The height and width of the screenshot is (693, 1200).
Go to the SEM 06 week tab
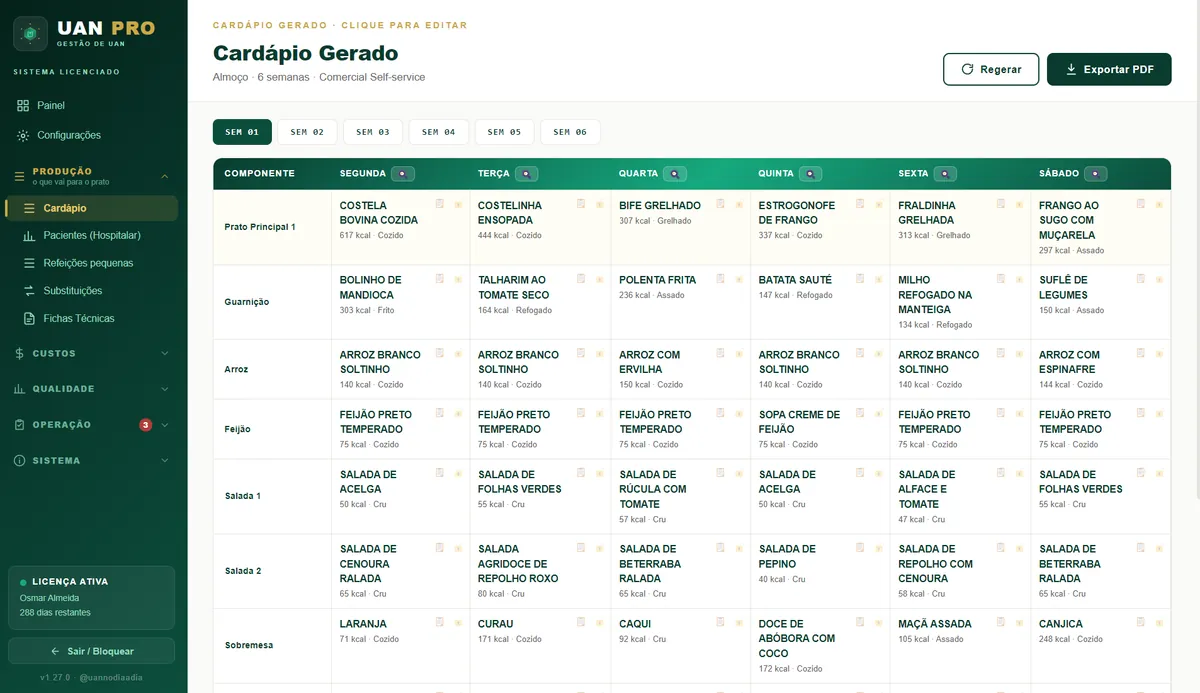[570, 132]
